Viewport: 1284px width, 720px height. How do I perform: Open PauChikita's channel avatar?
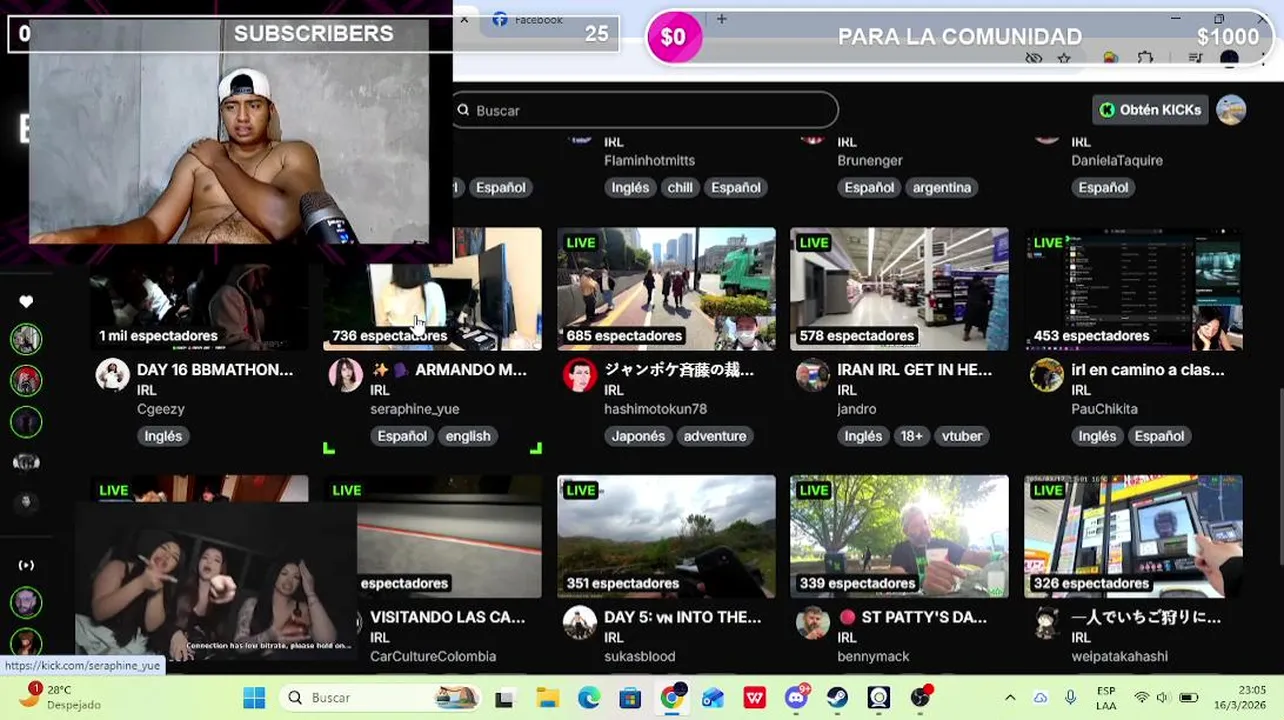[x=1046, y=375]
